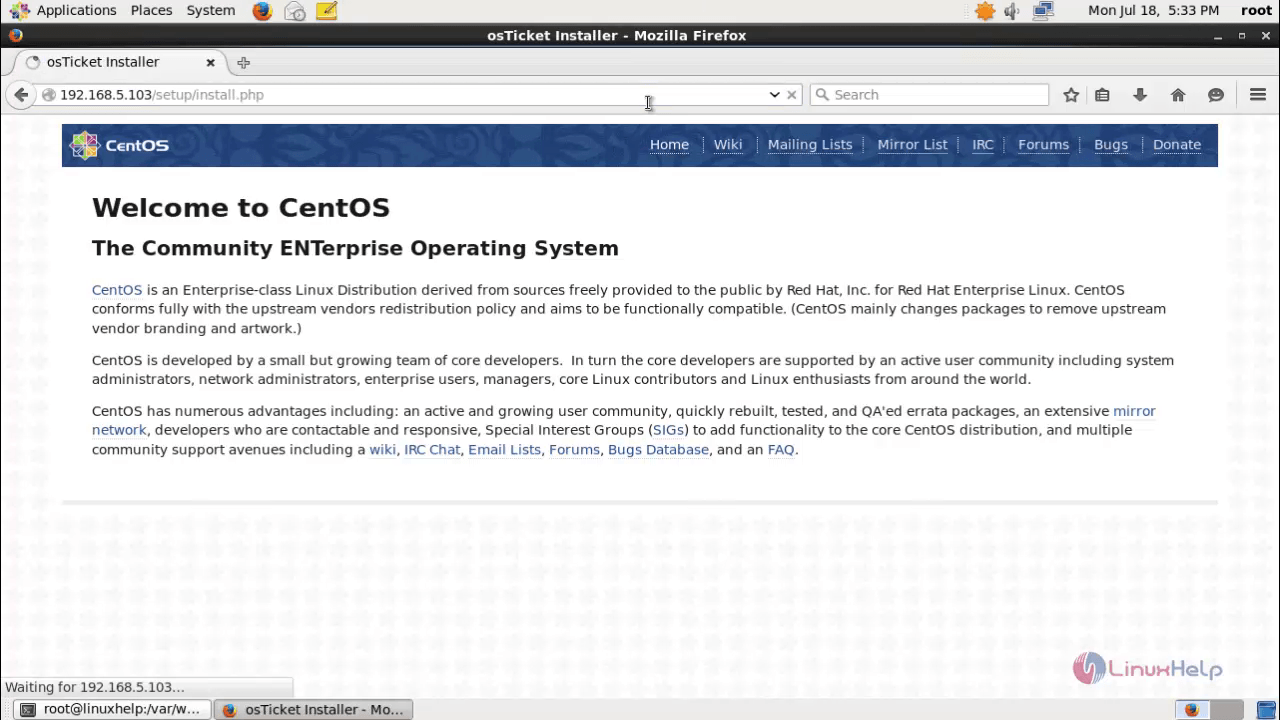Follow the Email Lists link
Screen dimensions: 1280x720
point(504,450)
